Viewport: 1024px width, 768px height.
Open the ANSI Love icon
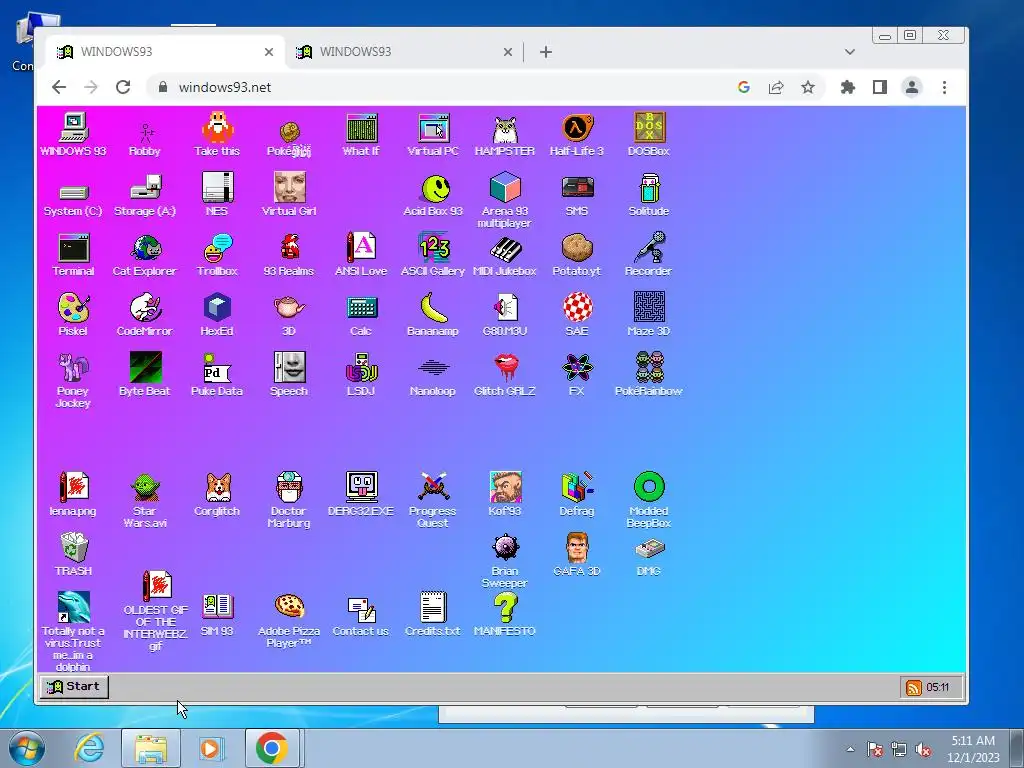click(361, 248)
